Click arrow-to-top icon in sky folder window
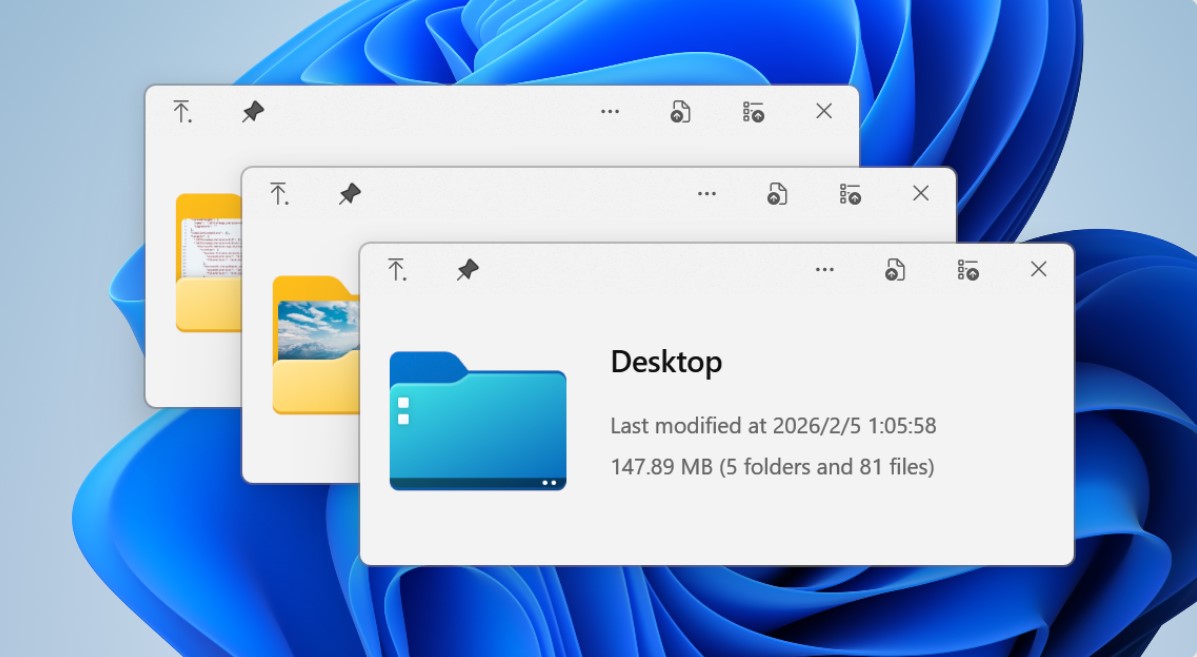 [279, 194]
